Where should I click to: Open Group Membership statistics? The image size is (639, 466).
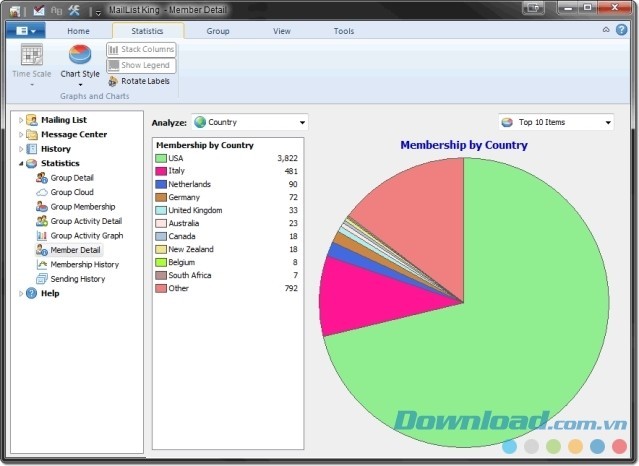[x=82, y=206]
